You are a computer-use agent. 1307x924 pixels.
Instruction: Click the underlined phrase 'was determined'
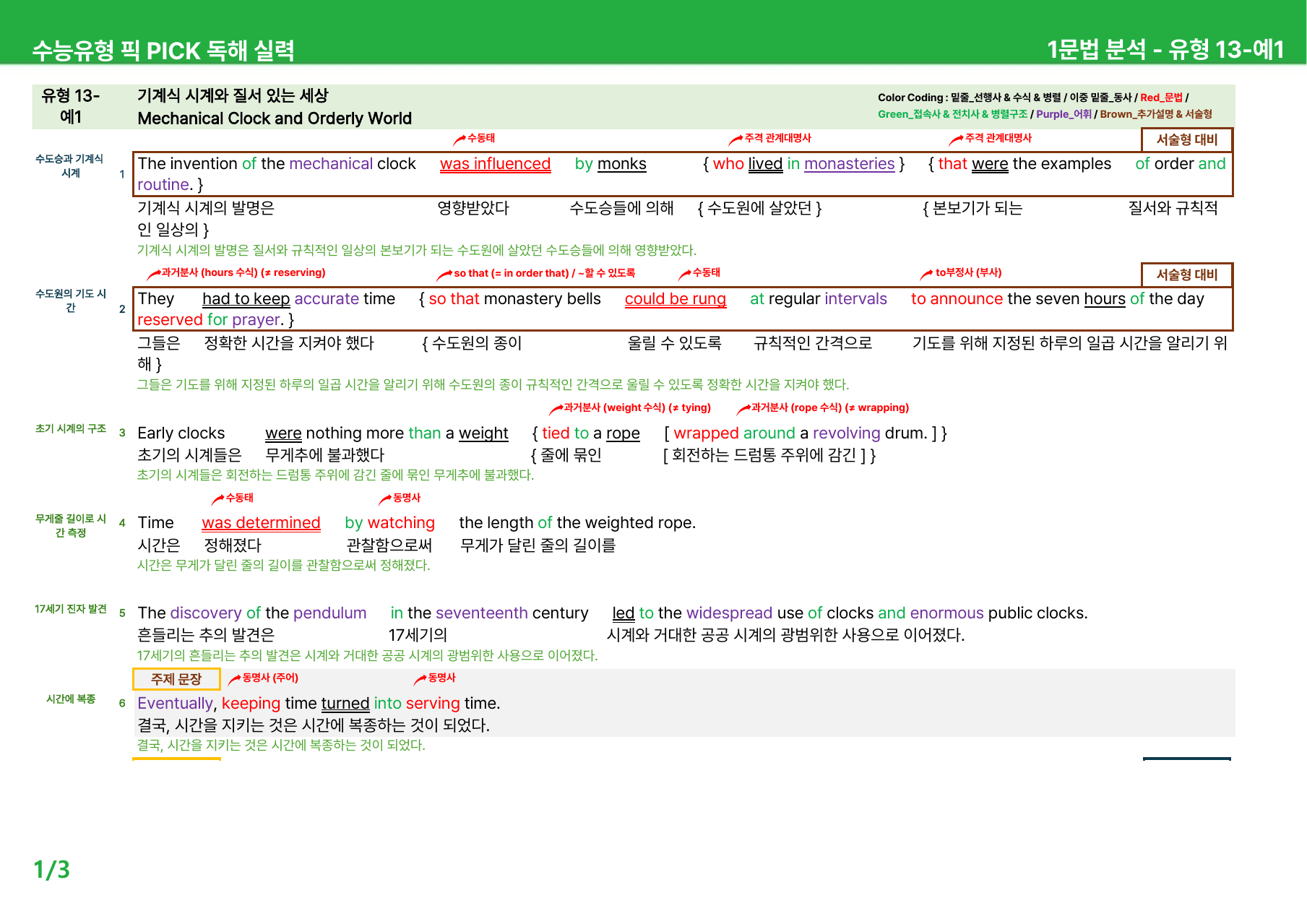coord(261,523)
